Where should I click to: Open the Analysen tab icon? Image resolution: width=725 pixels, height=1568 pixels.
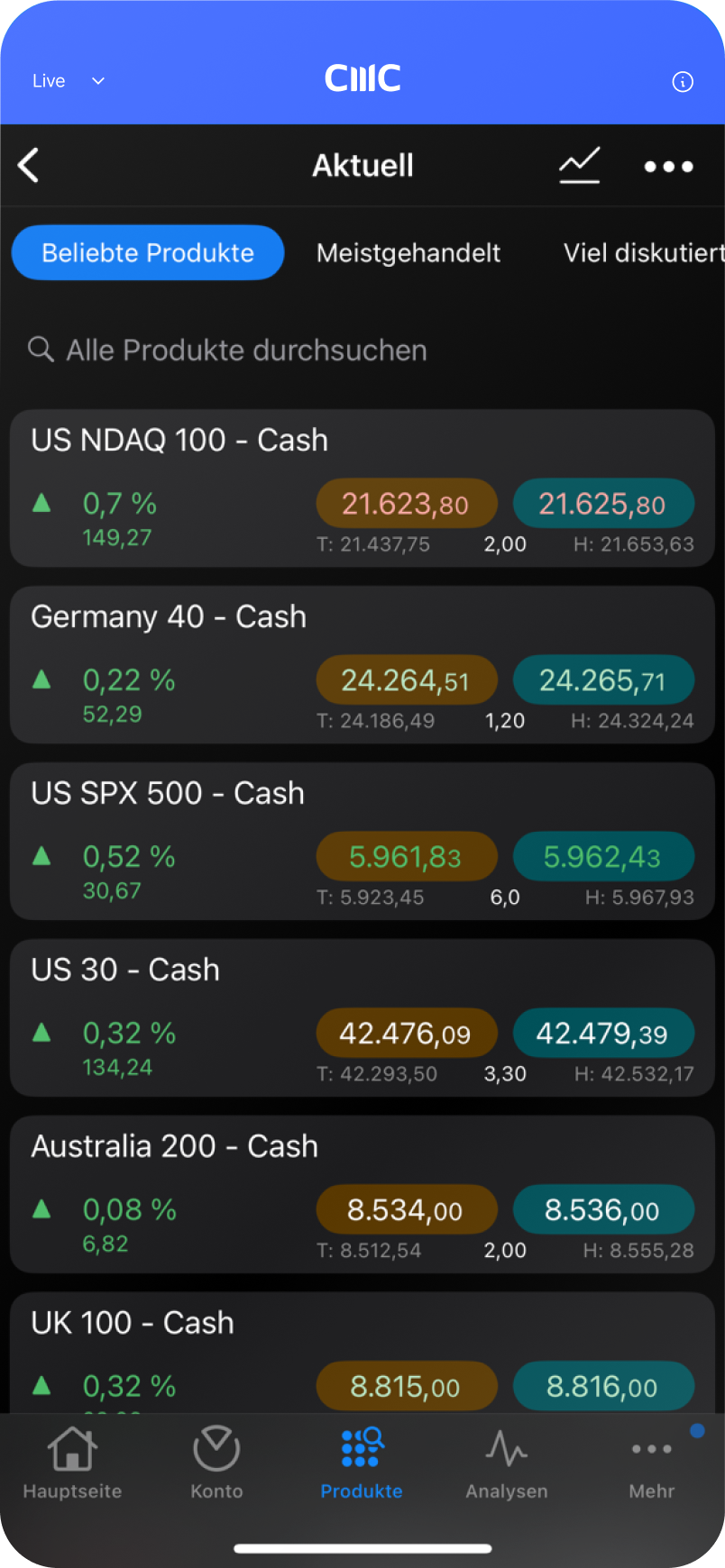pyautogui.click(x=506, y=1450)
